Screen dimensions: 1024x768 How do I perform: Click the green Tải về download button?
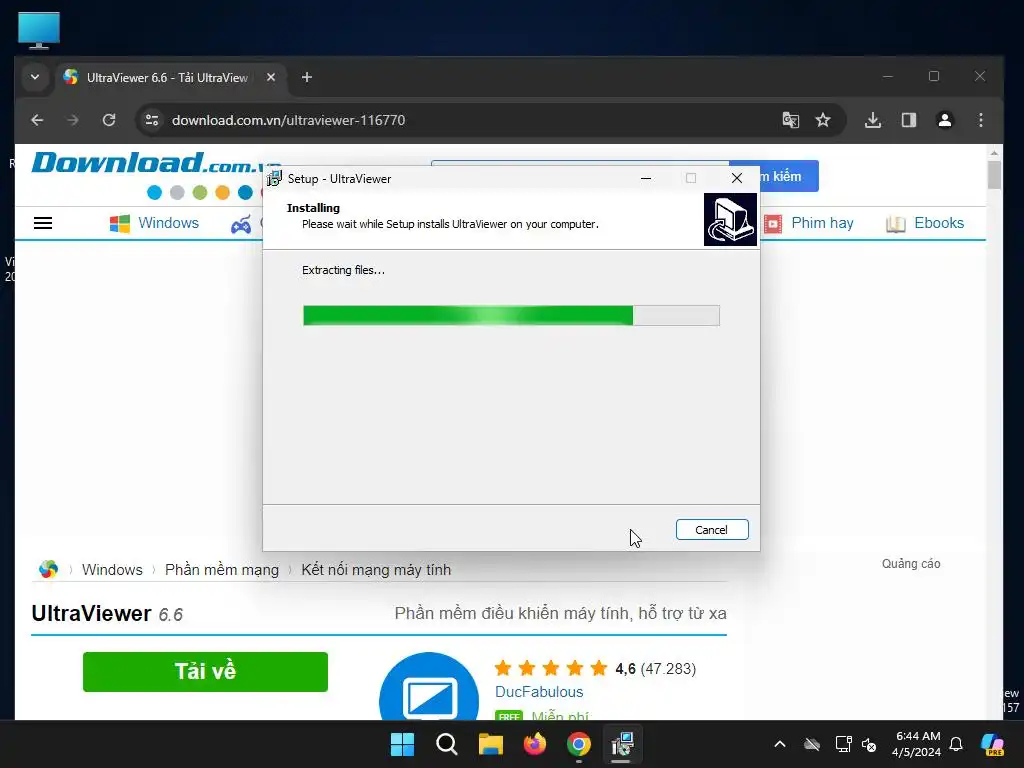click(x=205, y=671)
